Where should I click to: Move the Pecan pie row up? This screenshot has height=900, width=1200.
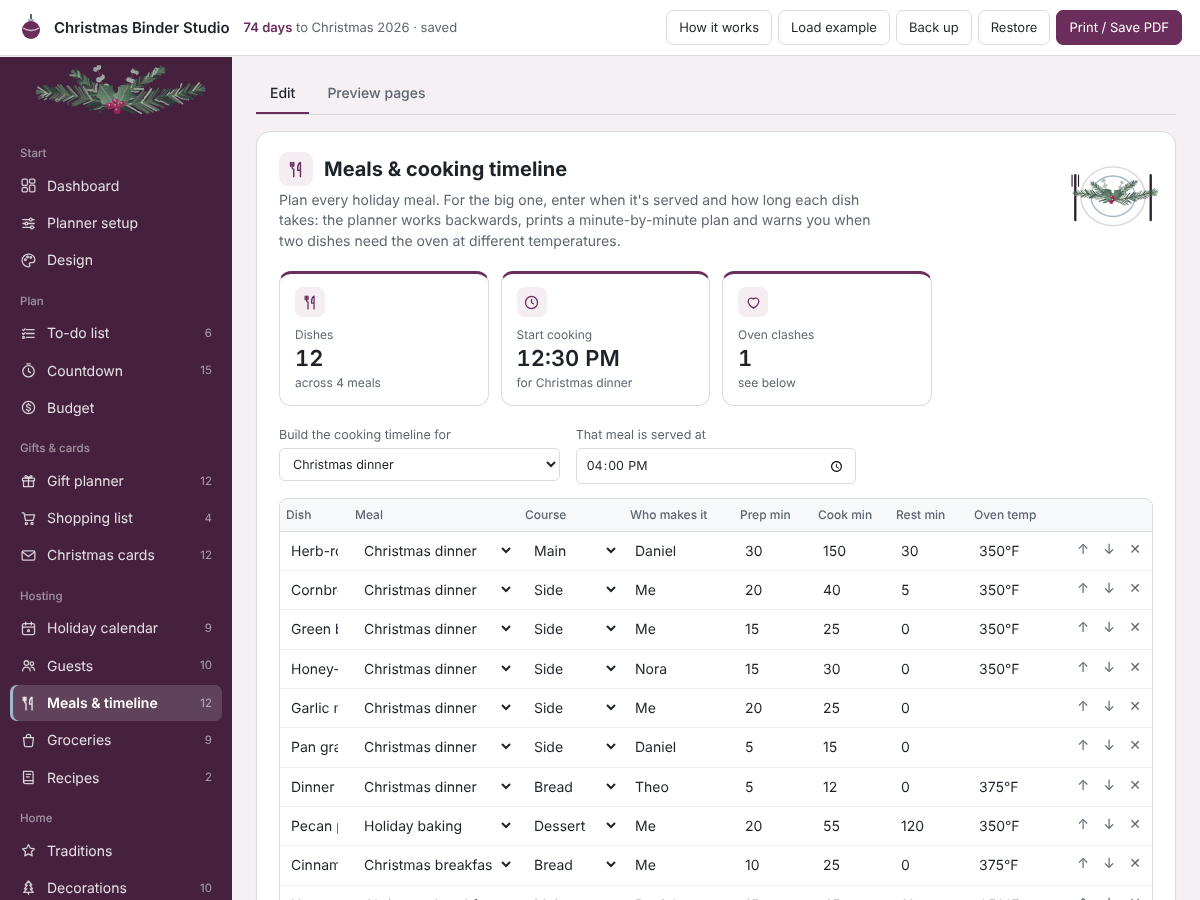[1083, 825]
